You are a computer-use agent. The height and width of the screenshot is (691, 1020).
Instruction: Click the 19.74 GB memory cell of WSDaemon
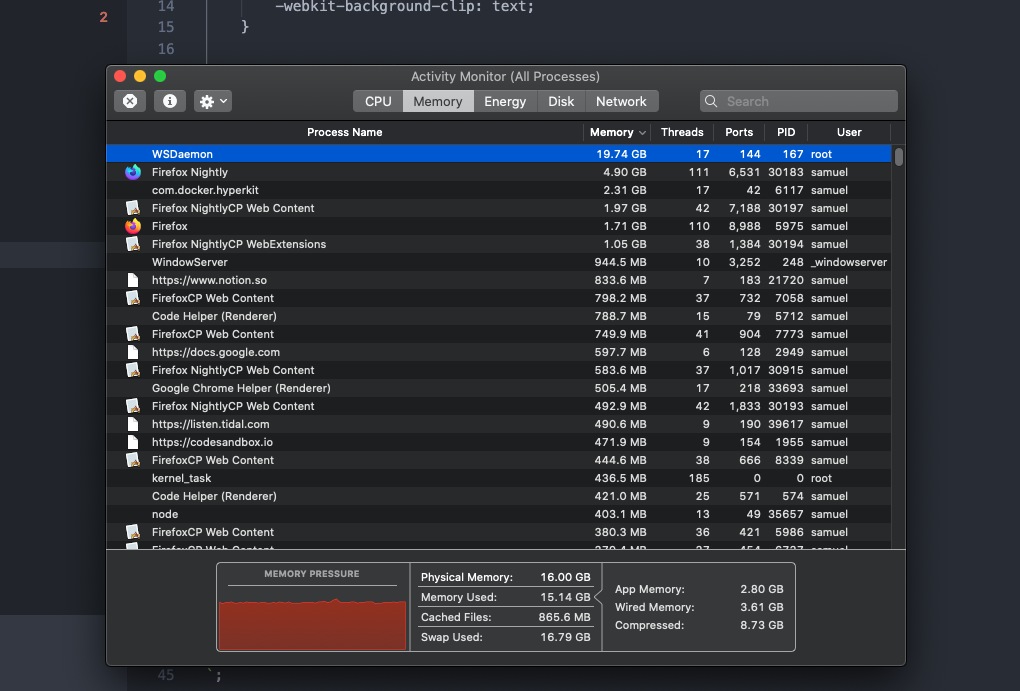(x=621, y=154)
